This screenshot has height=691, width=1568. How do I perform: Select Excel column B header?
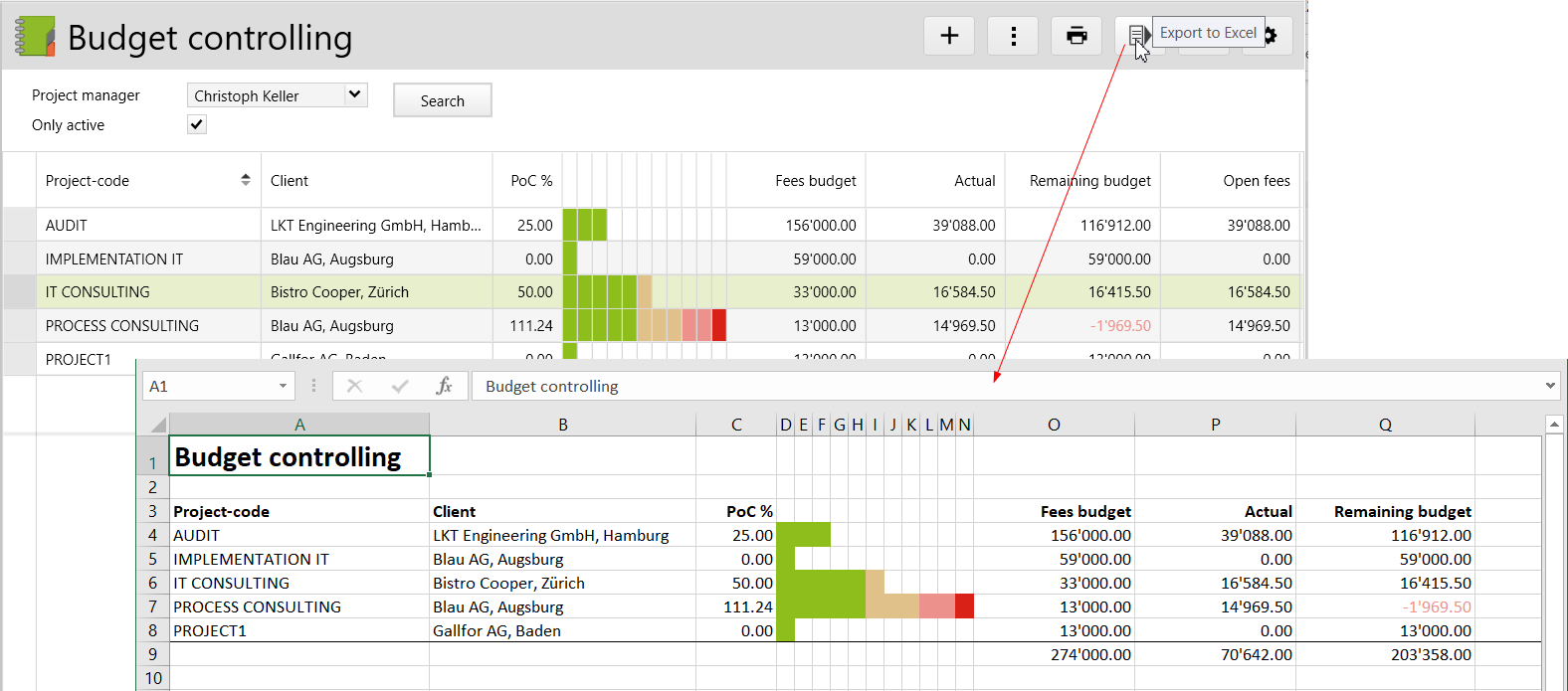562,425
